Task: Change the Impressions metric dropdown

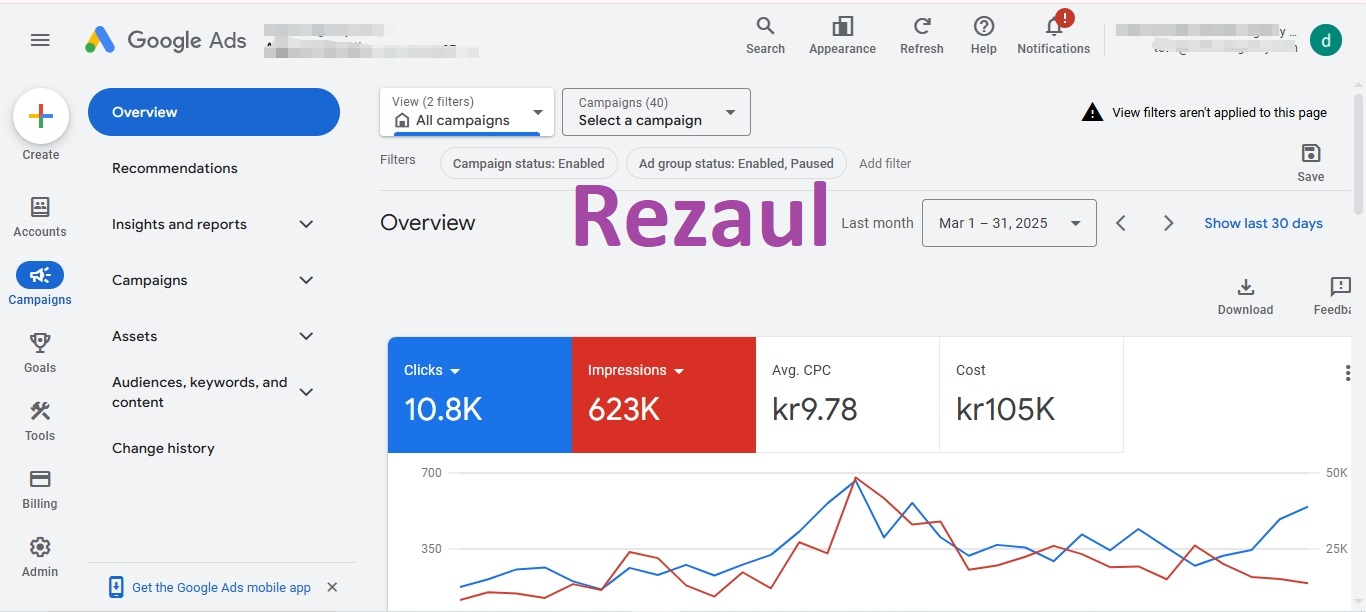Action: pyautogui.click(x=636, y=370)
